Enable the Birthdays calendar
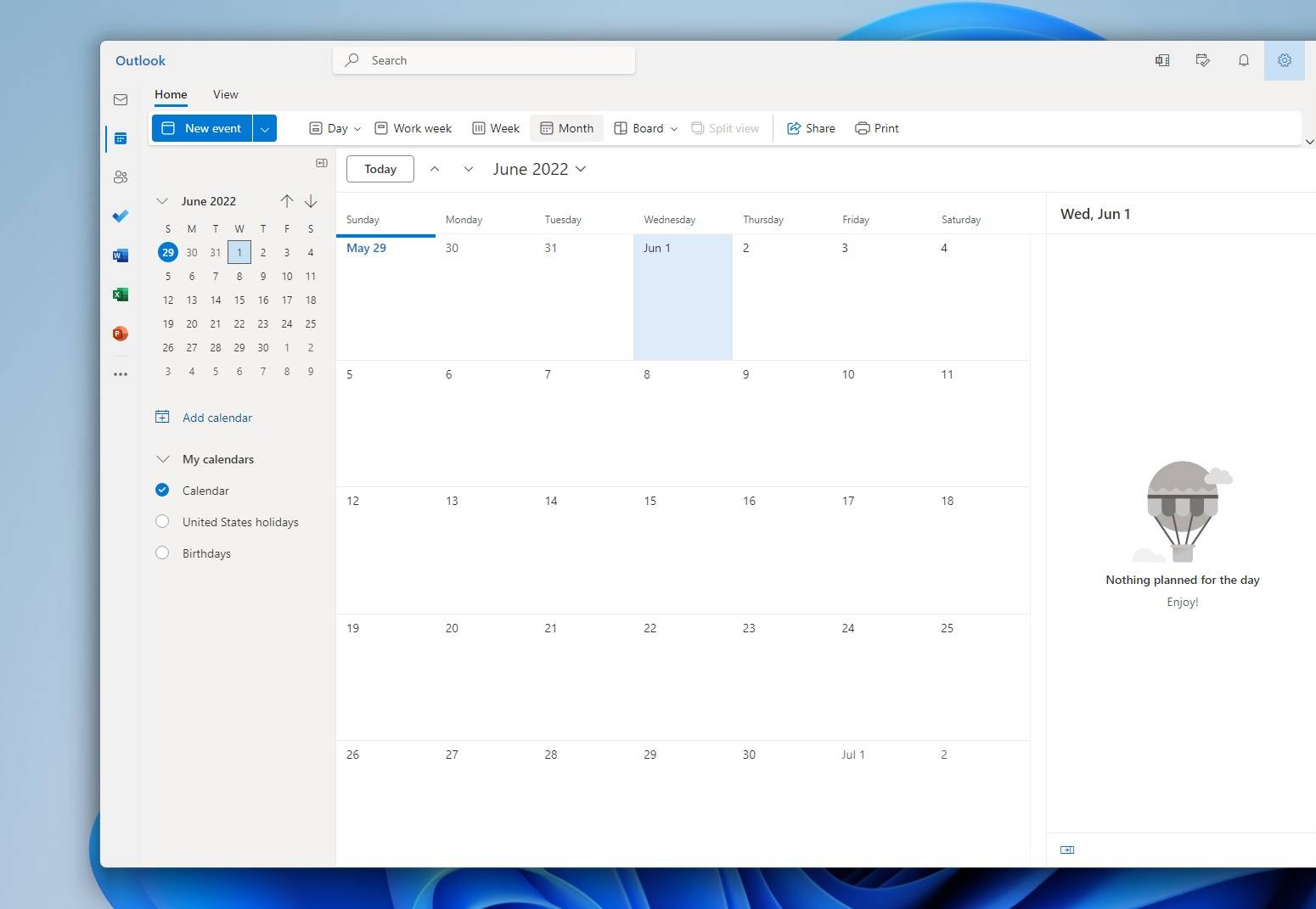1316x909 pixels. (x=162, y=553)
